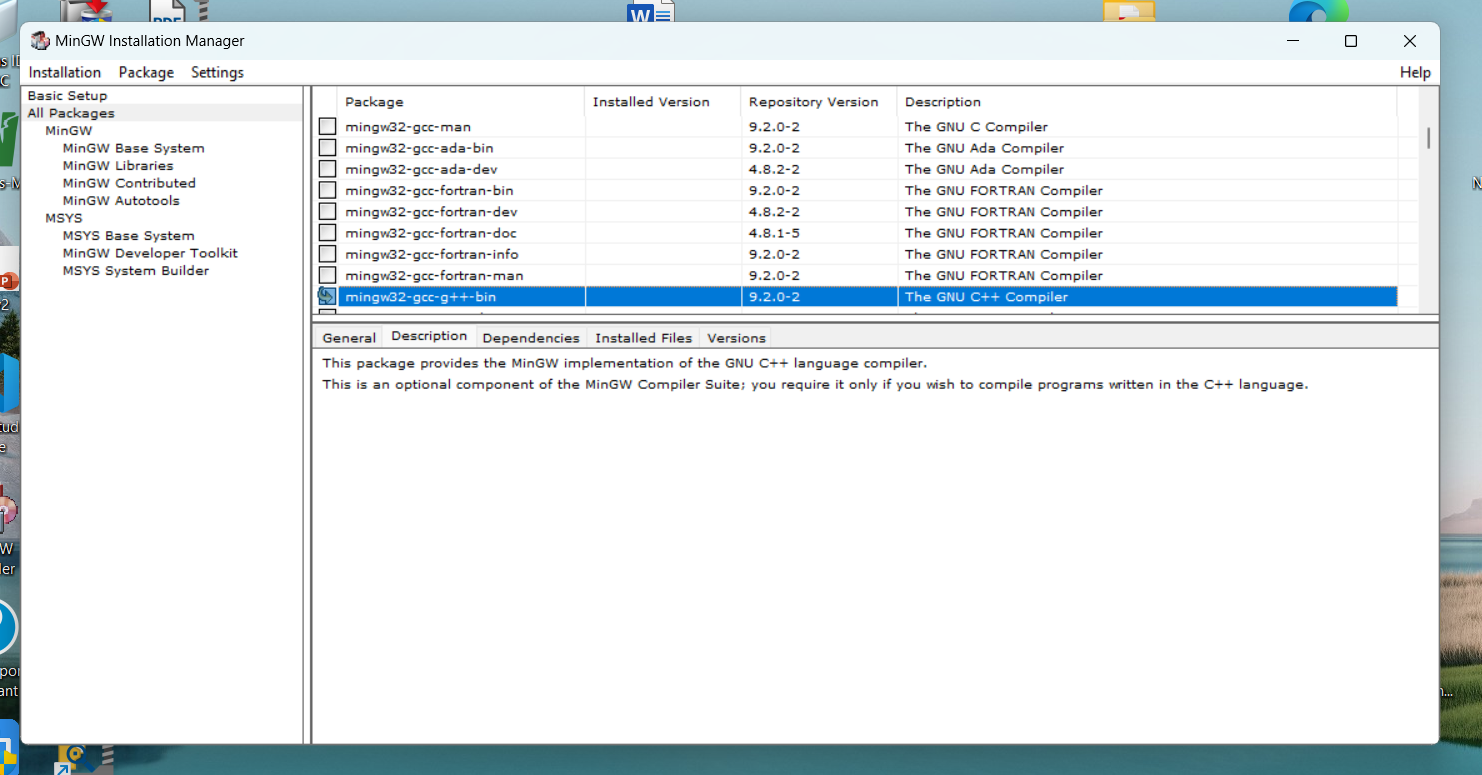The image size is (1482, 775).
Task: Open the Microsoft Edge desktop icon
Action: (x=1318, y=11)
